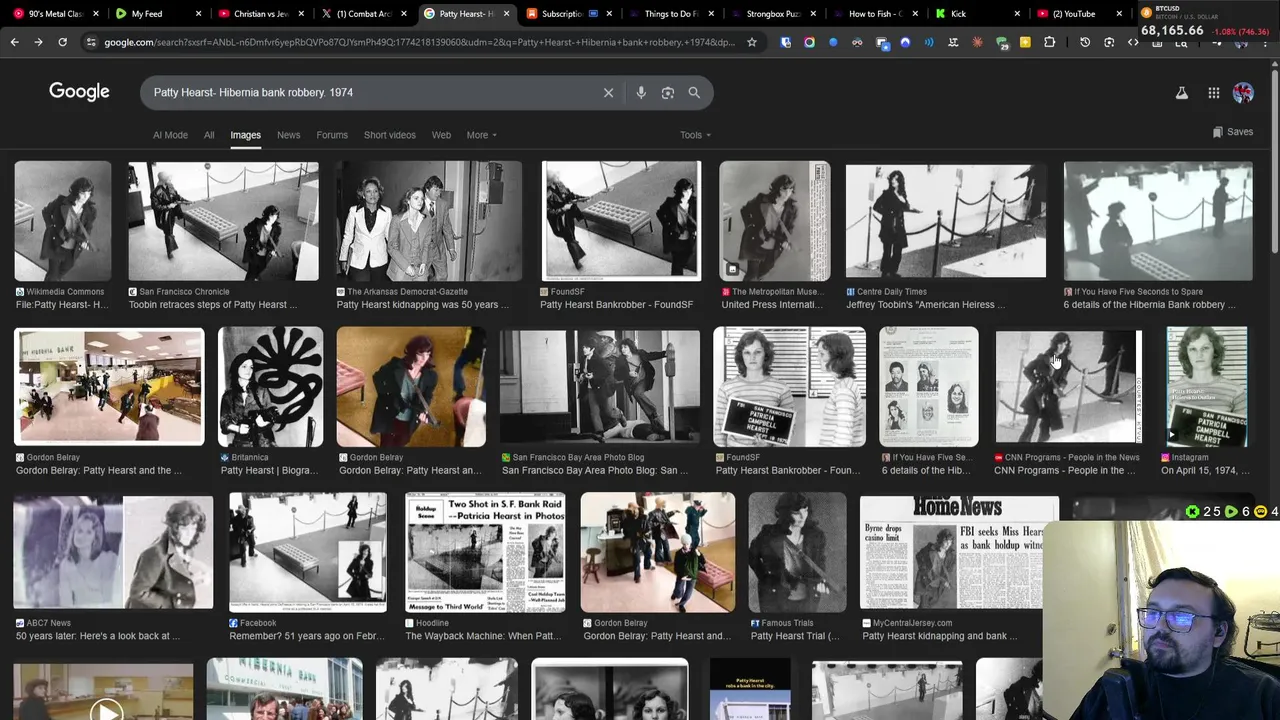Image resolution: width=1280 pixels, height=720 pixels.
Task: Open the extensions puzzle-piece menu
Action: pos(1049,42)
